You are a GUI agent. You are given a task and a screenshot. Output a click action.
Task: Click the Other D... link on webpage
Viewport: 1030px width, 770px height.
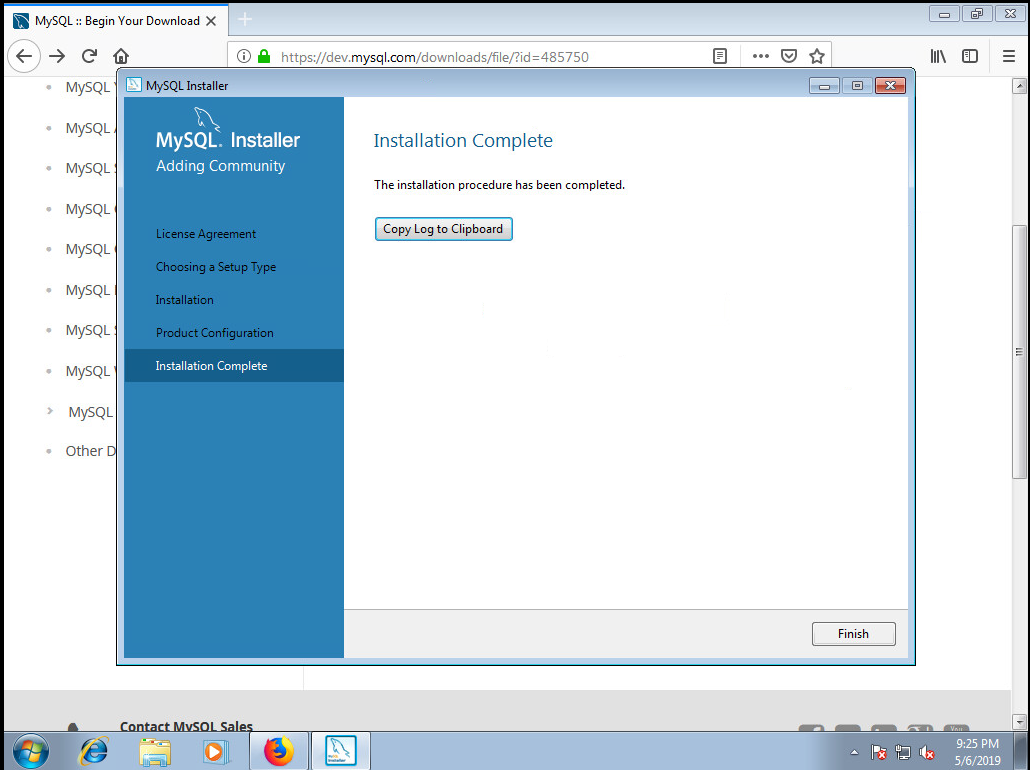point(91,451)
